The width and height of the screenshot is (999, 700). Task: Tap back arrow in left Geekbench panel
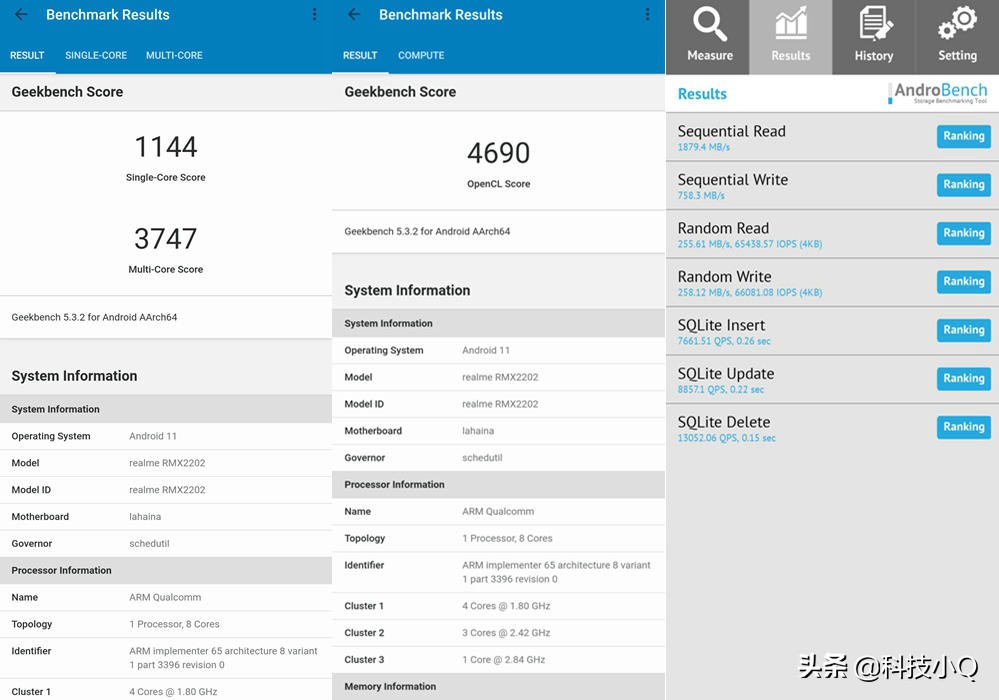point(21,14)
